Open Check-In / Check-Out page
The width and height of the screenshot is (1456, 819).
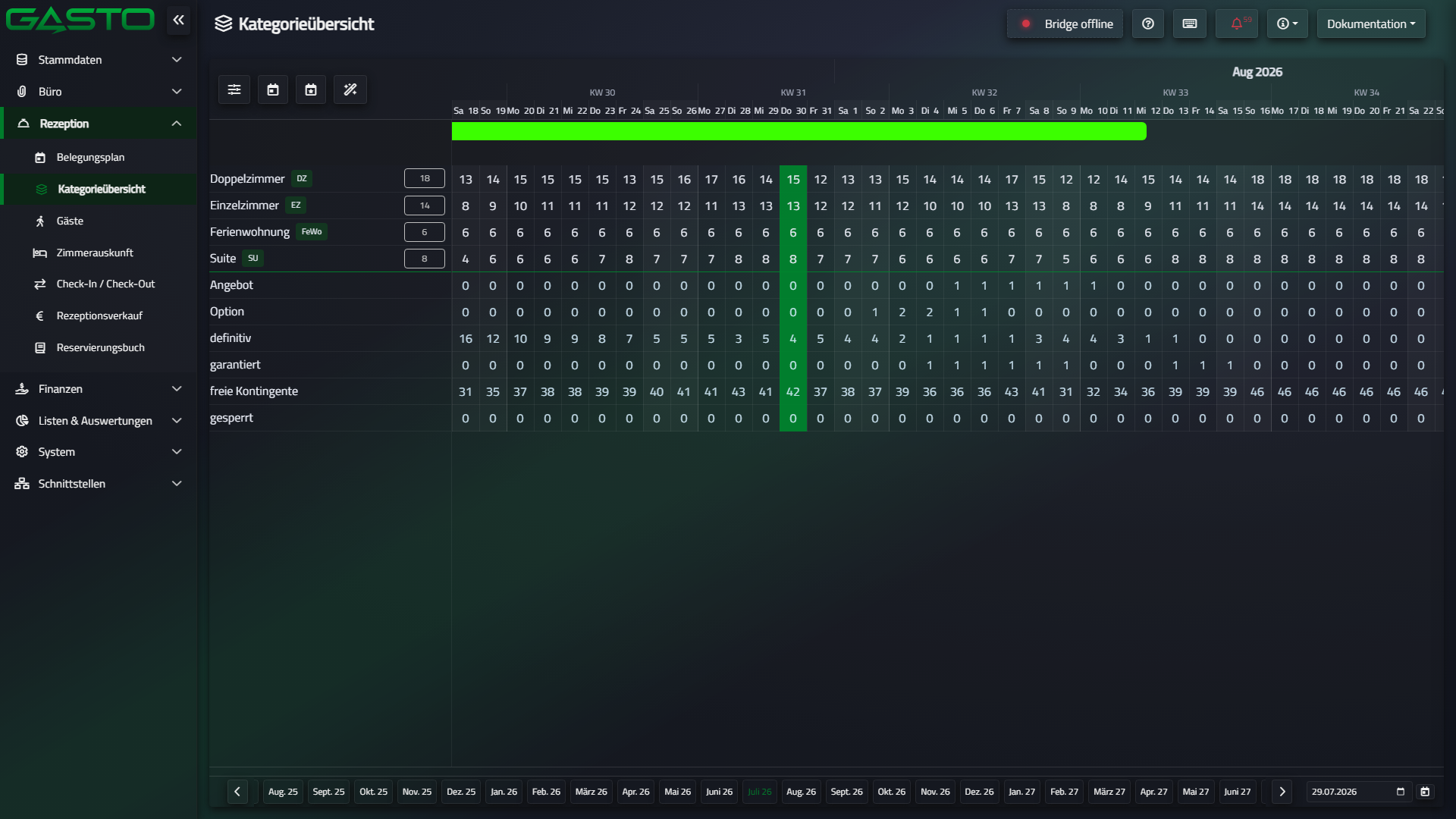tap(99, 284)
